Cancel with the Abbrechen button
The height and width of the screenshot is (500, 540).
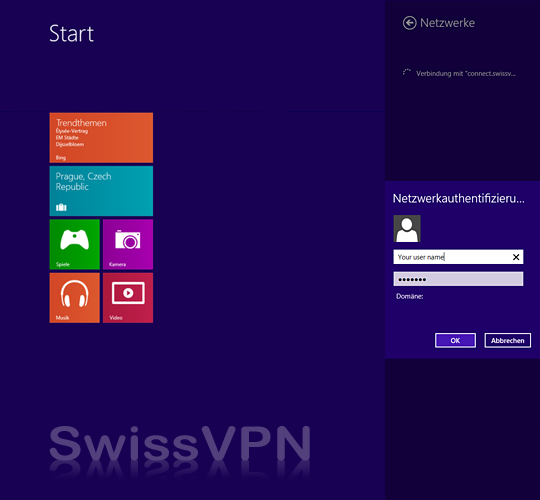pos(507,340)
